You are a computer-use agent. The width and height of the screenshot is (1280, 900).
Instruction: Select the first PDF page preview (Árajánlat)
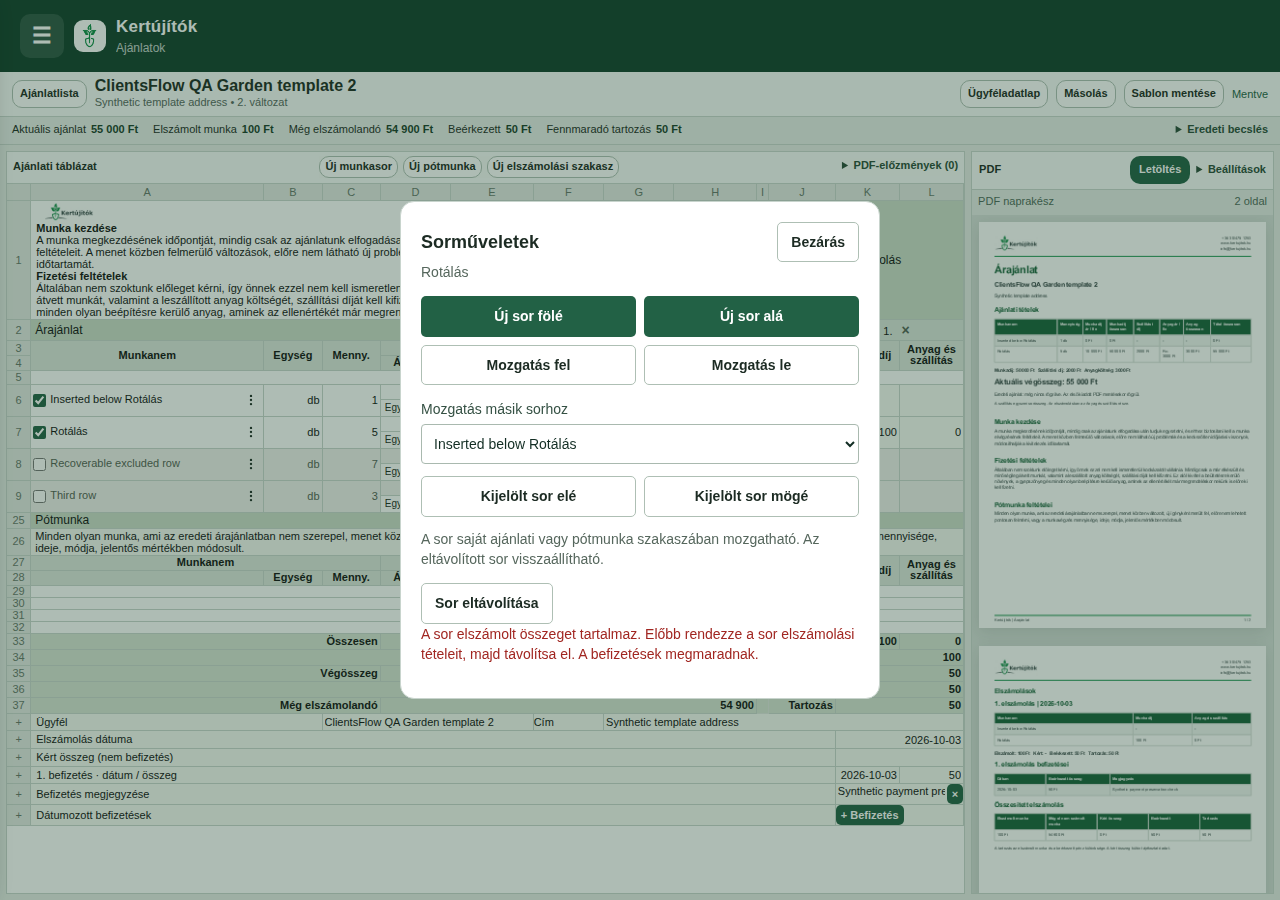(1123, 425)
